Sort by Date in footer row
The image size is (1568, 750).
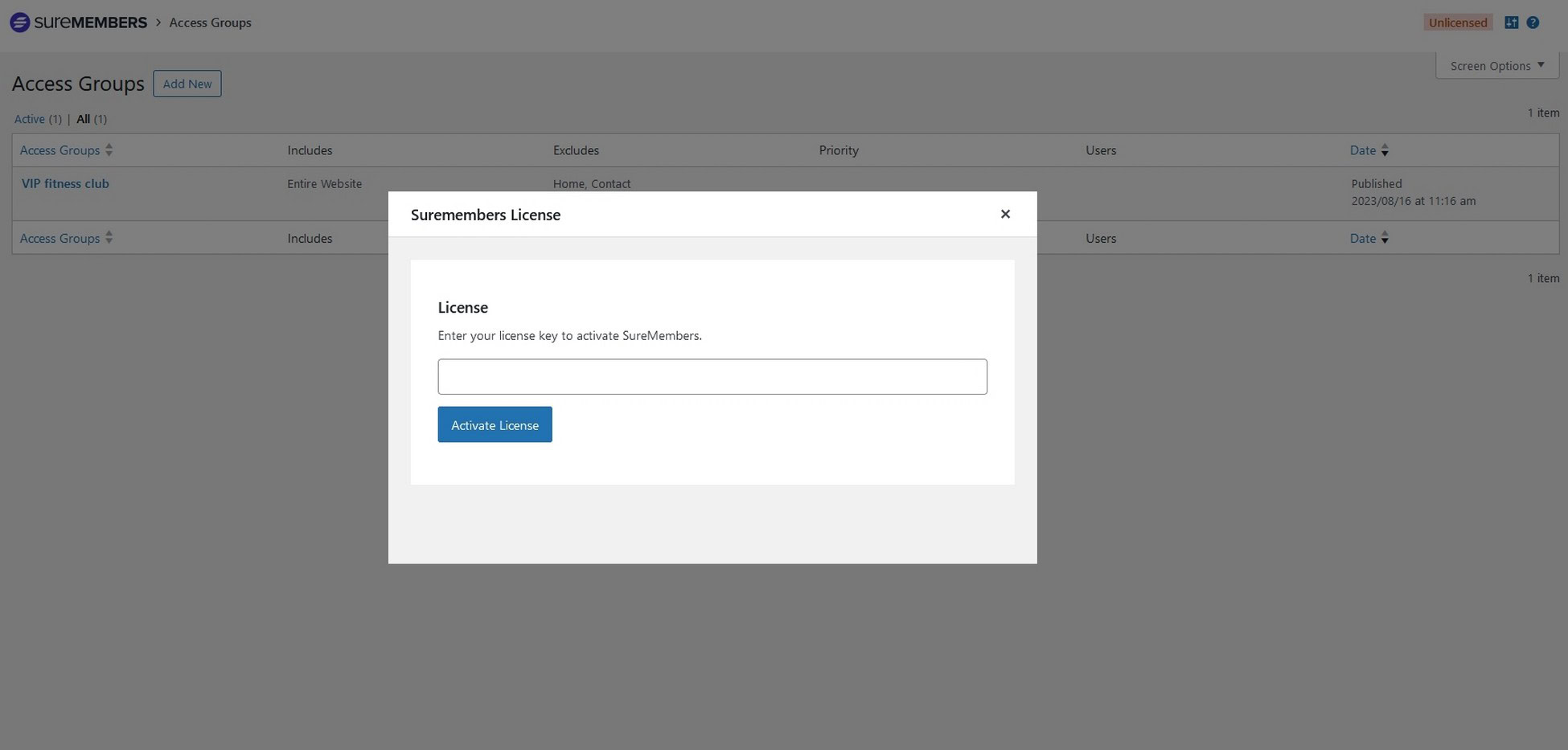point(1363,238)
